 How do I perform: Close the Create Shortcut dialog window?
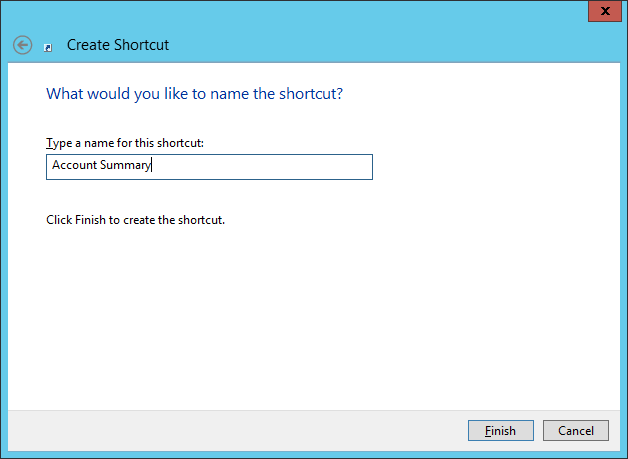[601, 10]
